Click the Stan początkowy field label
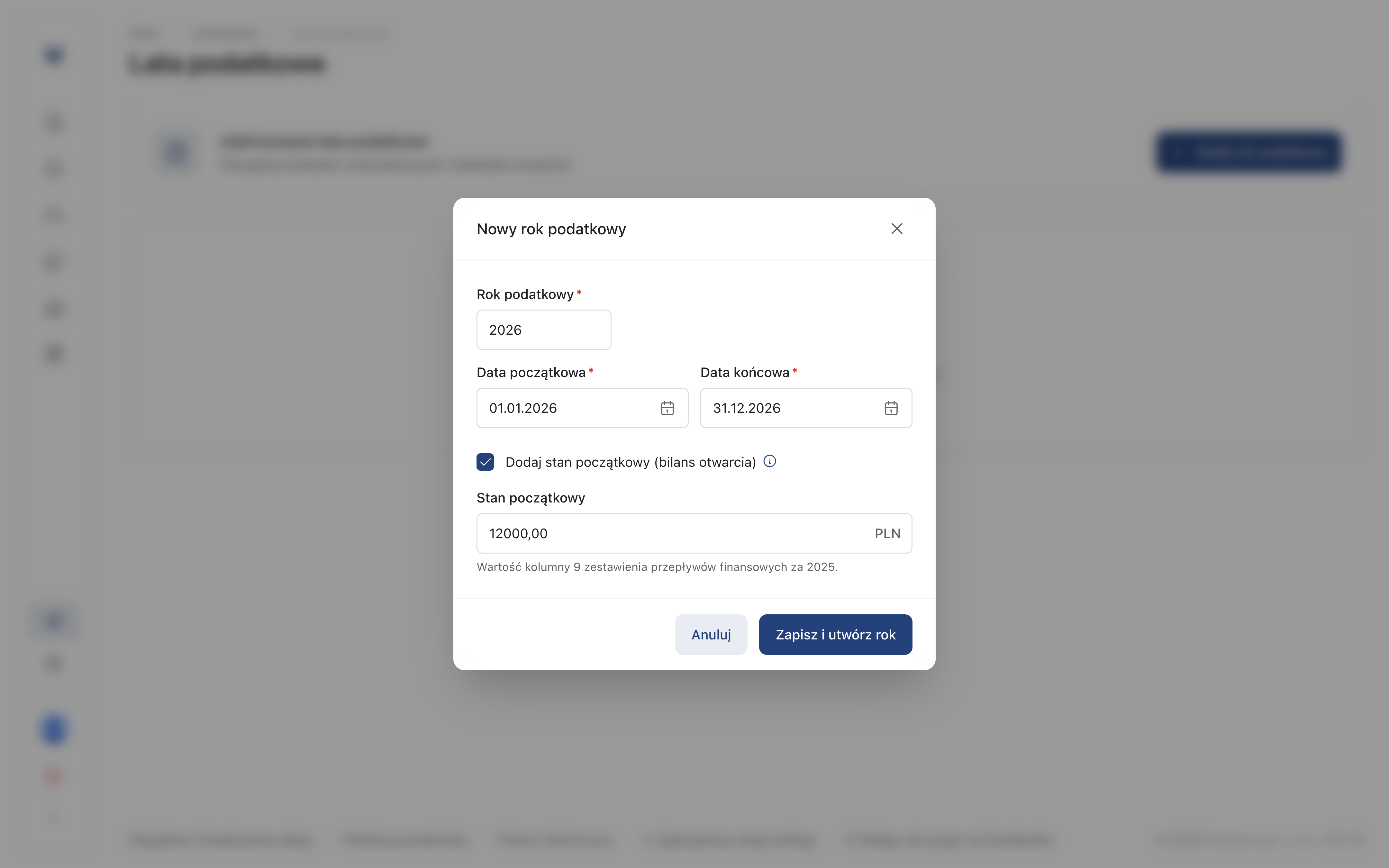1389x868 pixels. (x=530, y=498)
